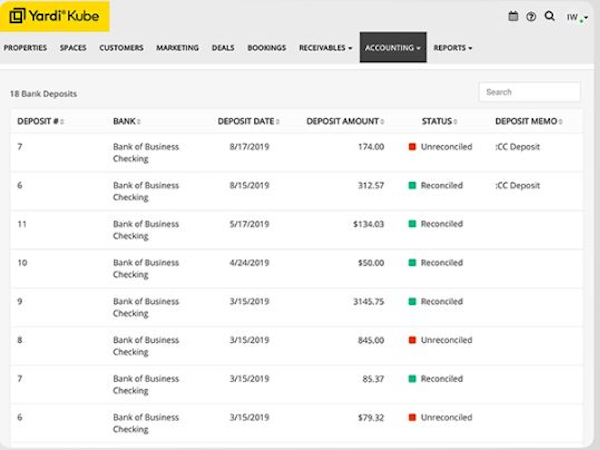
Task: Open the help question mark icon
Action: (x=531, y=16)
